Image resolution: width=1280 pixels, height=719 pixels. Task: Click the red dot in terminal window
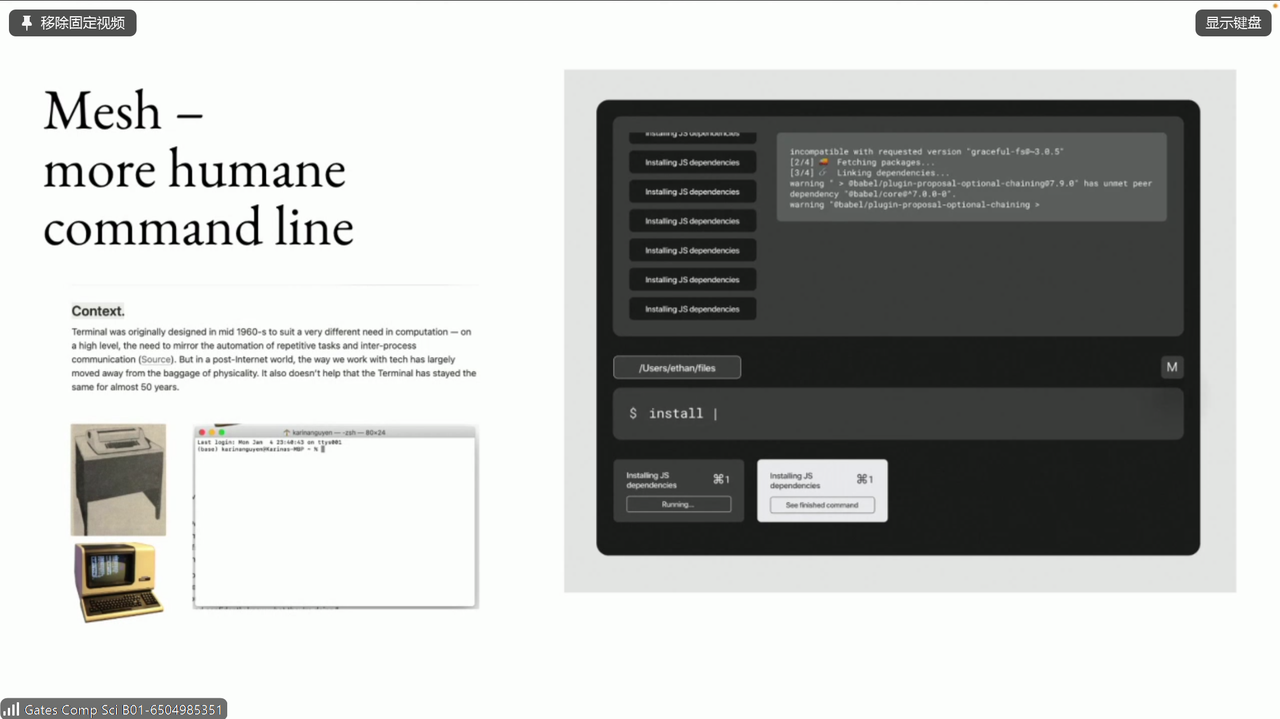tap(202, 432)
